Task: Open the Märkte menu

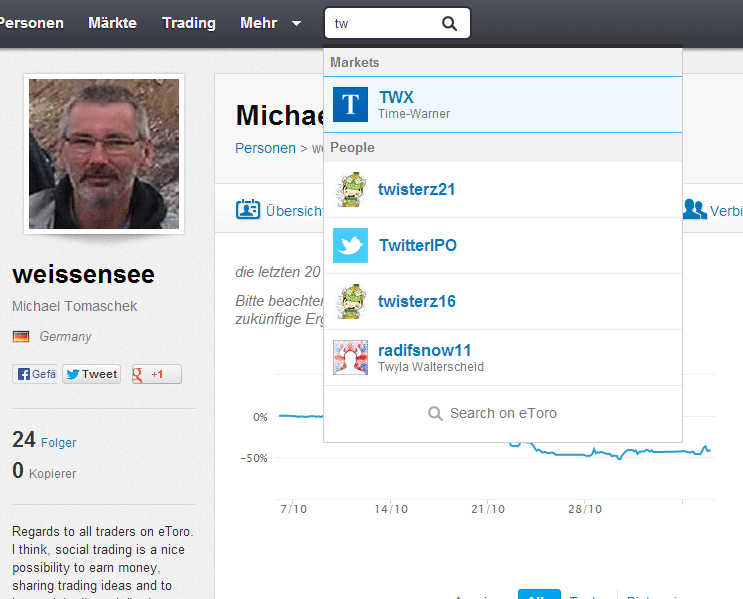Action: click(x=112, y=23)
